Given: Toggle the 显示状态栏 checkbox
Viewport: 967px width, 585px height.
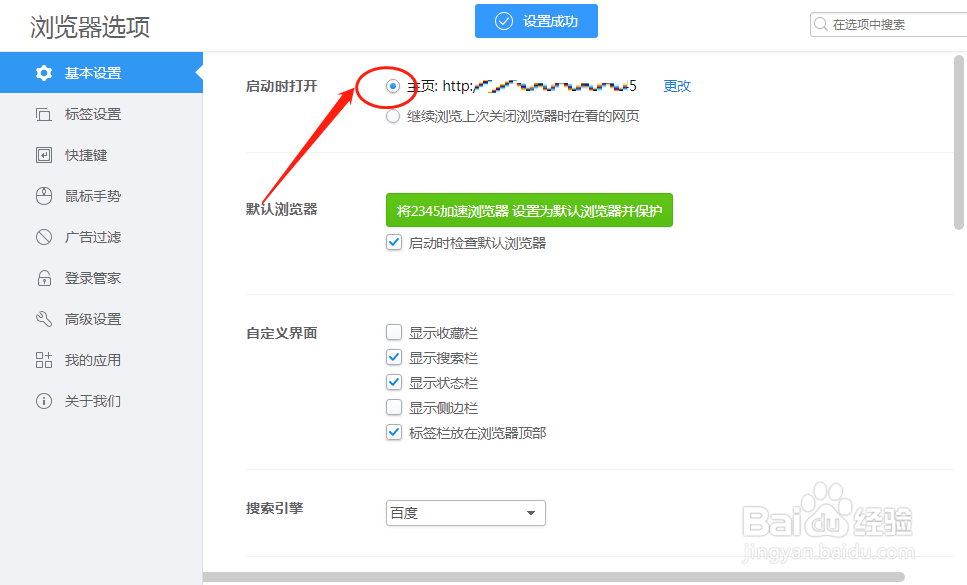Looking at the screenshot, I should pos(393,382).
